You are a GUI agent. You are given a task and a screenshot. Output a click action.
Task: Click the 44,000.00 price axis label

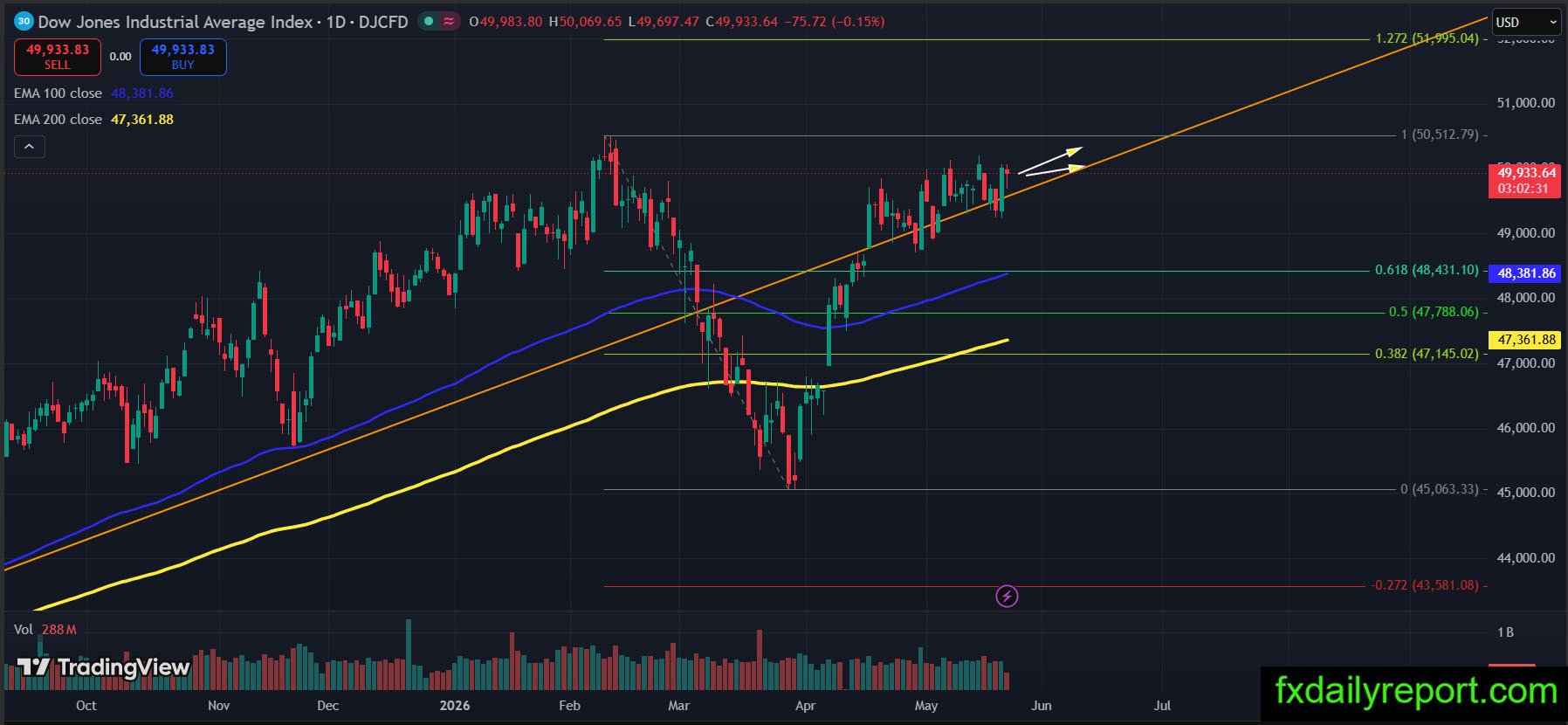click(1525, 558)
